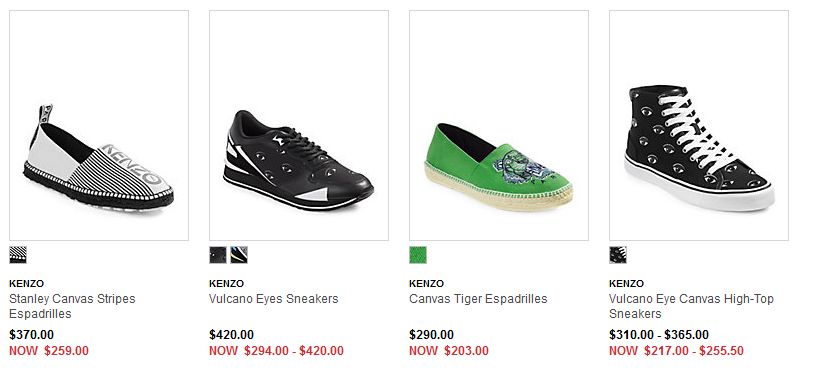Image resolution: width=821 pixels, height=380 pixels.
Task: Select the eye-print swatch under high-top sneakers
Action: pos(618,255)
